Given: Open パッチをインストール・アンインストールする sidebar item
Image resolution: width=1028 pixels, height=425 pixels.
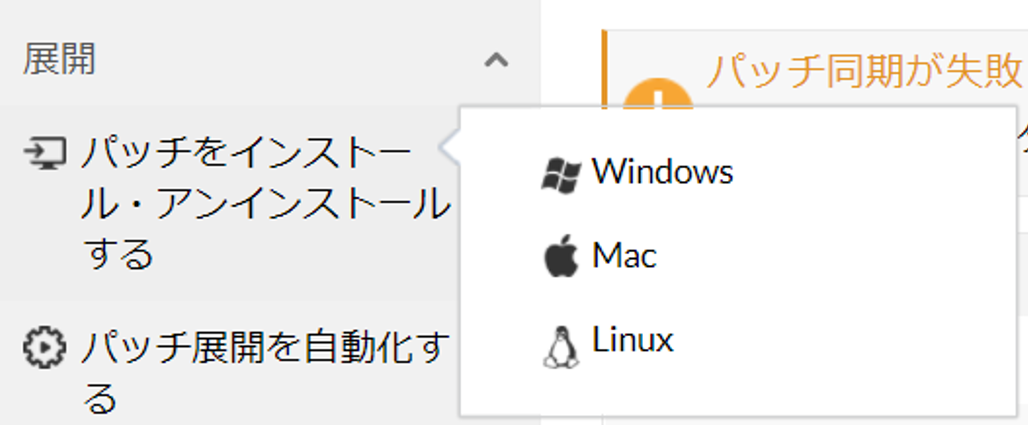Looking at the screenshot, I should point(231,203).
